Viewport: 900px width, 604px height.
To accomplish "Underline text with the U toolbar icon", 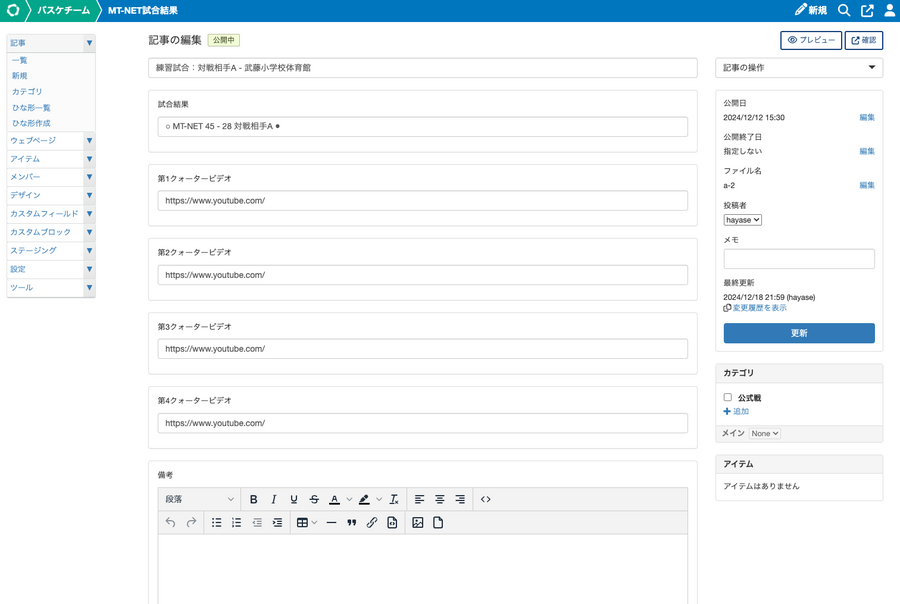I will tap(294, 500).
